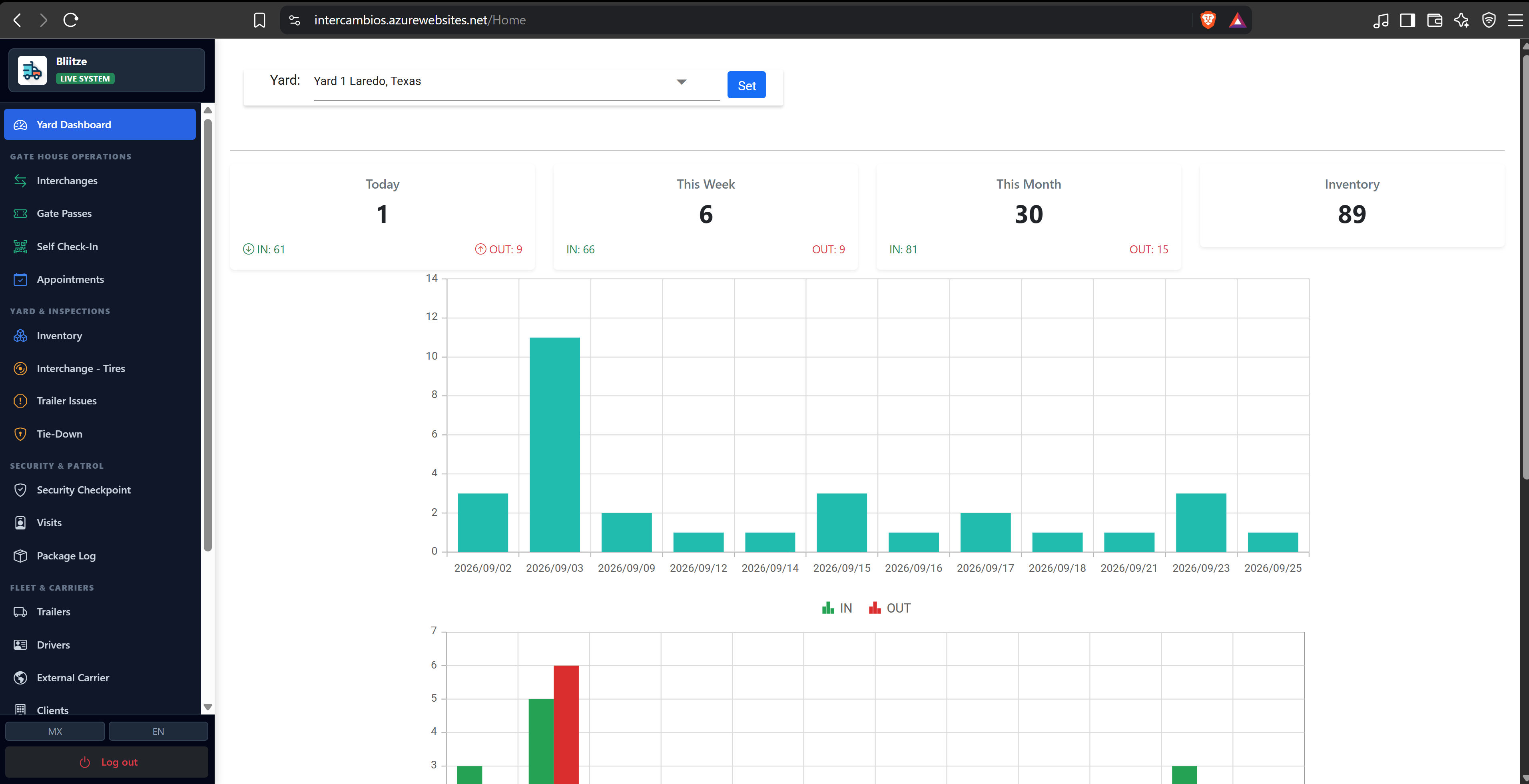Open Gate Passes menu item
Image resolution: width=1529 pixels, height=784 pixels.
coord(100,214)
